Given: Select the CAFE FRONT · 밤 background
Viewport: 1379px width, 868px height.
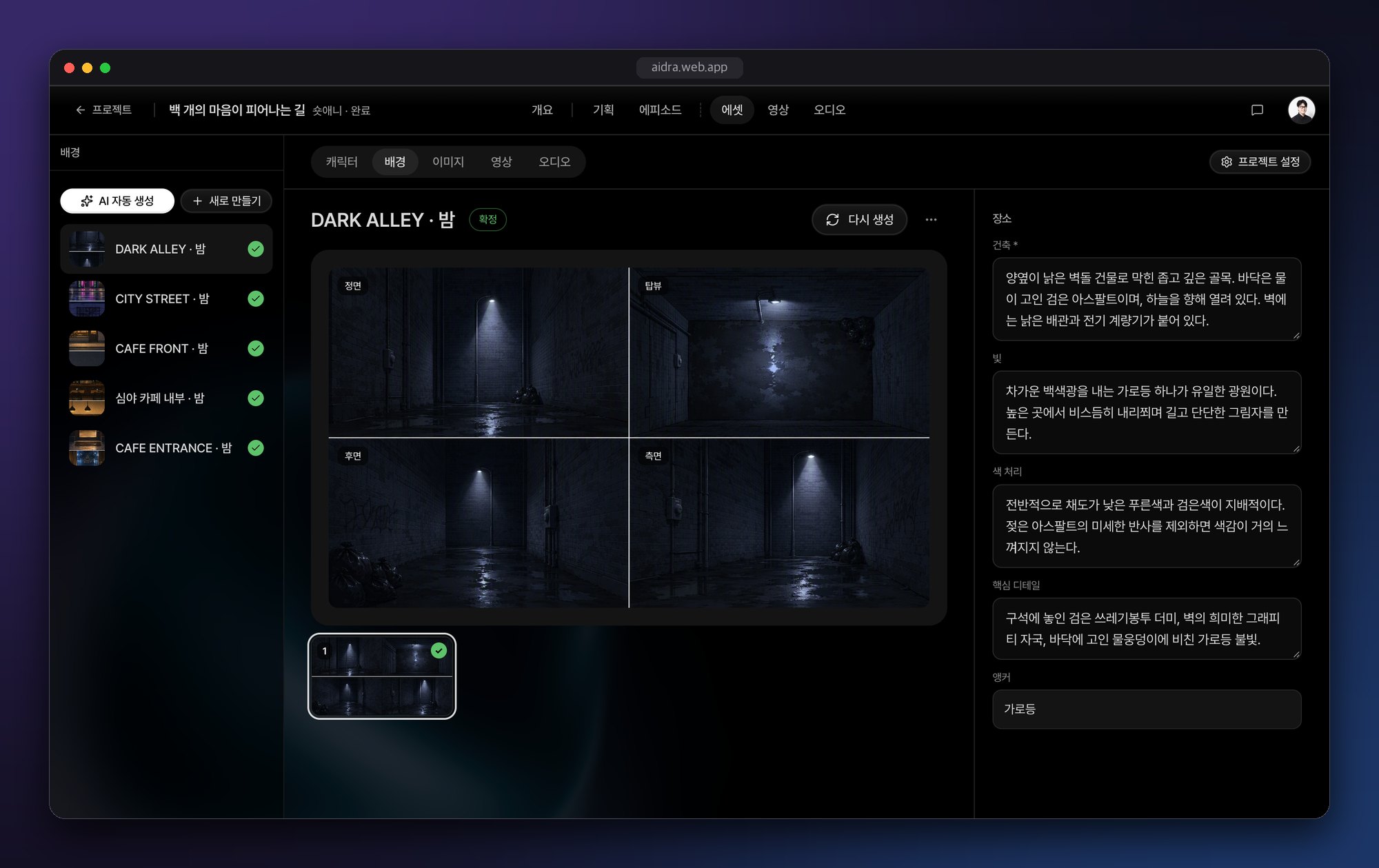Looking at the screenshot, I should 166,348.
